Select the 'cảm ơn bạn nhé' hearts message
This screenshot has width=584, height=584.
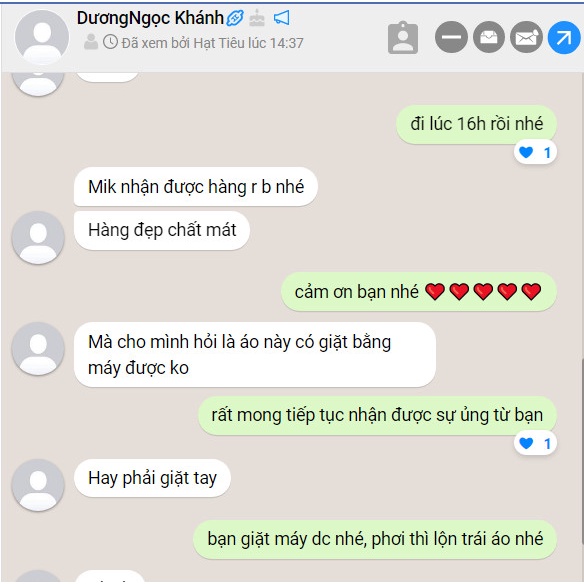[419, 292]
